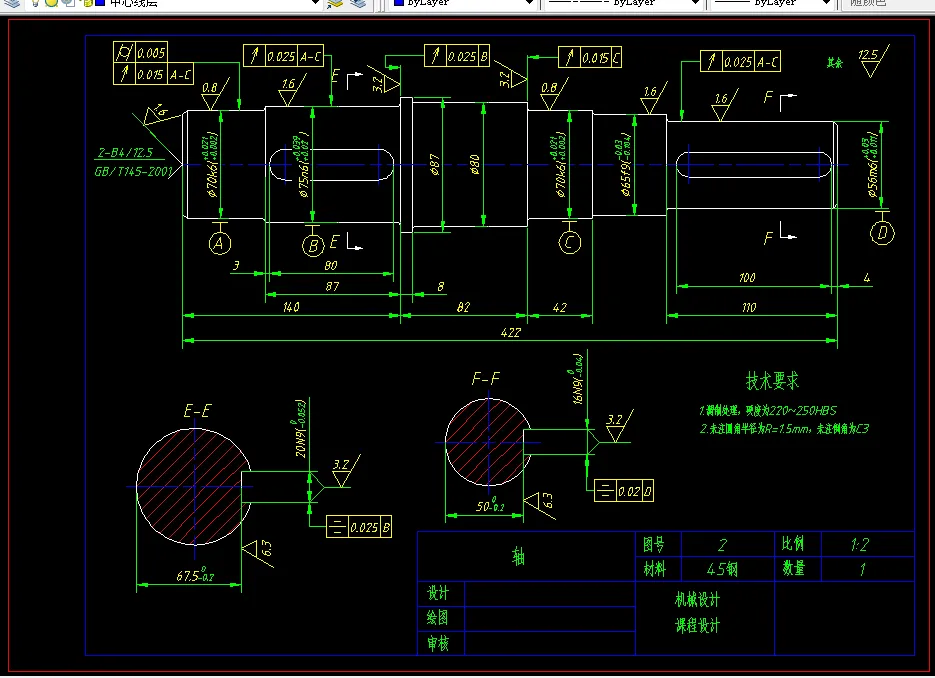Click the F-F section title
Image resolution: width=935 pixels, height=678 pixels.
[x=485, y=379]
